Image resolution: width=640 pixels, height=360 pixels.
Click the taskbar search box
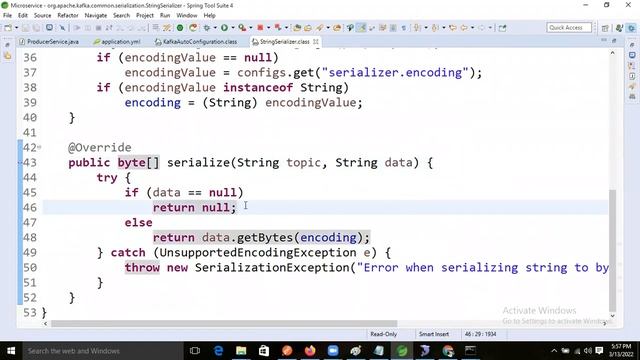102,351
